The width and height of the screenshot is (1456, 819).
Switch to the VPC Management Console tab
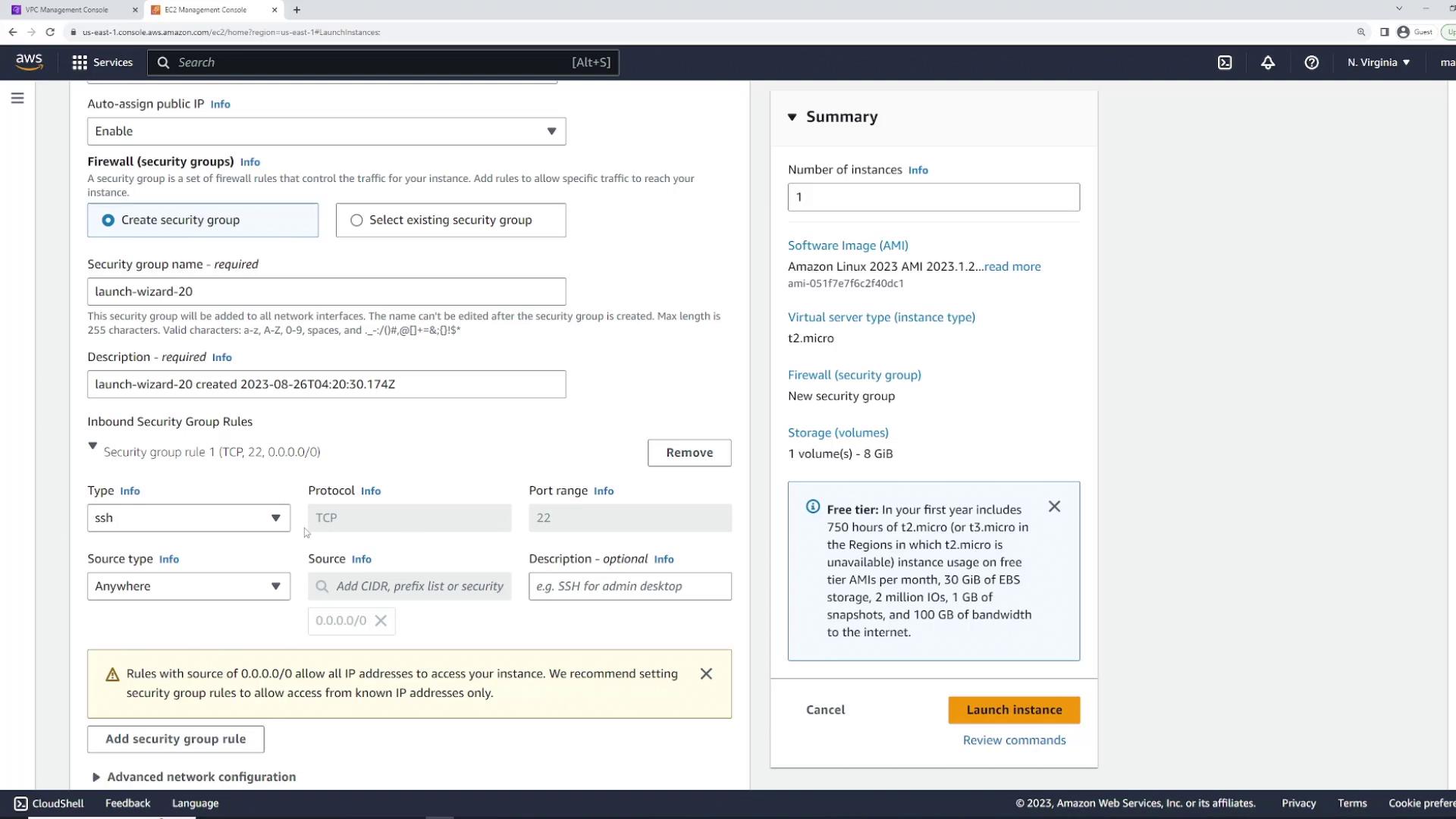point(67,10)
